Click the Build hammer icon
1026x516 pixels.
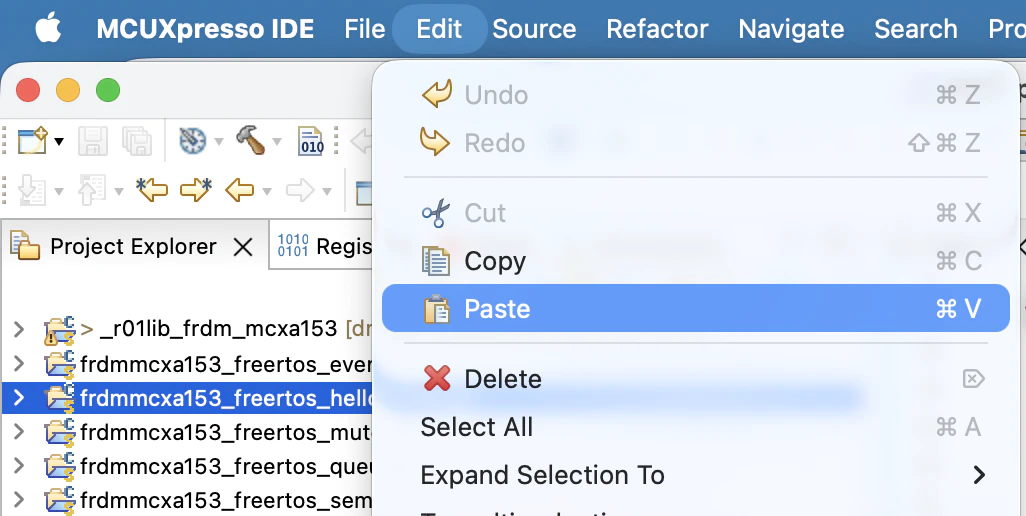(x=250, y=140)
